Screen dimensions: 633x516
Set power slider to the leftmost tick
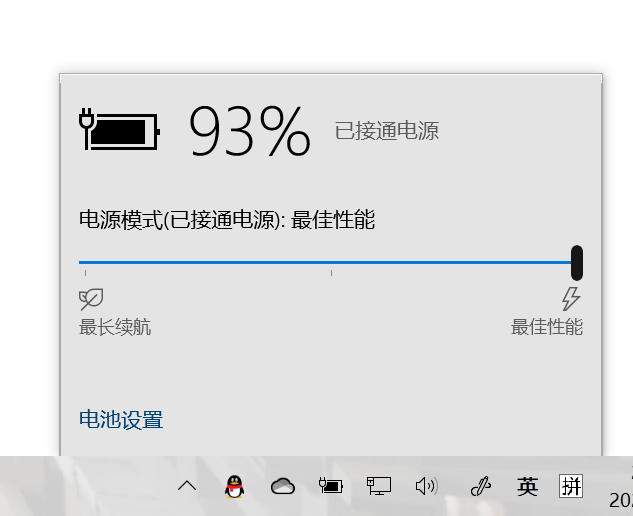pyautogui.click(x=85, y=263)
